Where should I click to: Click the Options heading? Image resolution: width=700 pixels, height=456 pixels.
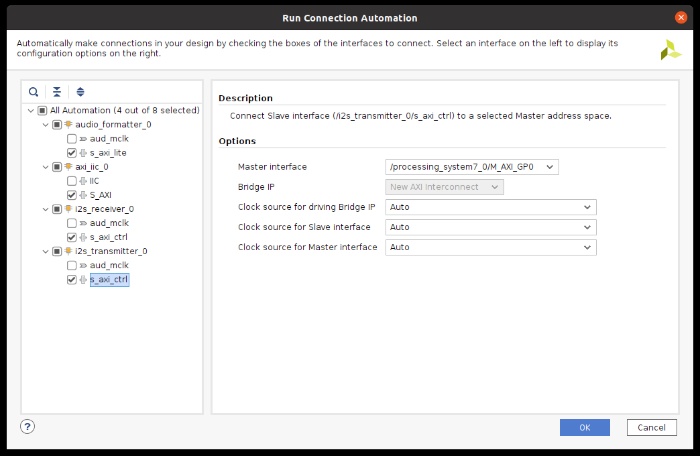(x=237, y=141)
